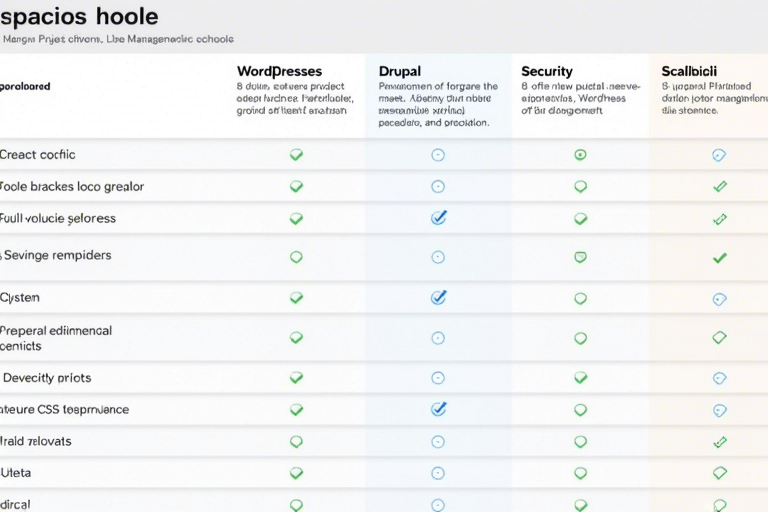768x512 pixels.
Task: Click the Scalbicli column header
Action: (x=688, y=72)
